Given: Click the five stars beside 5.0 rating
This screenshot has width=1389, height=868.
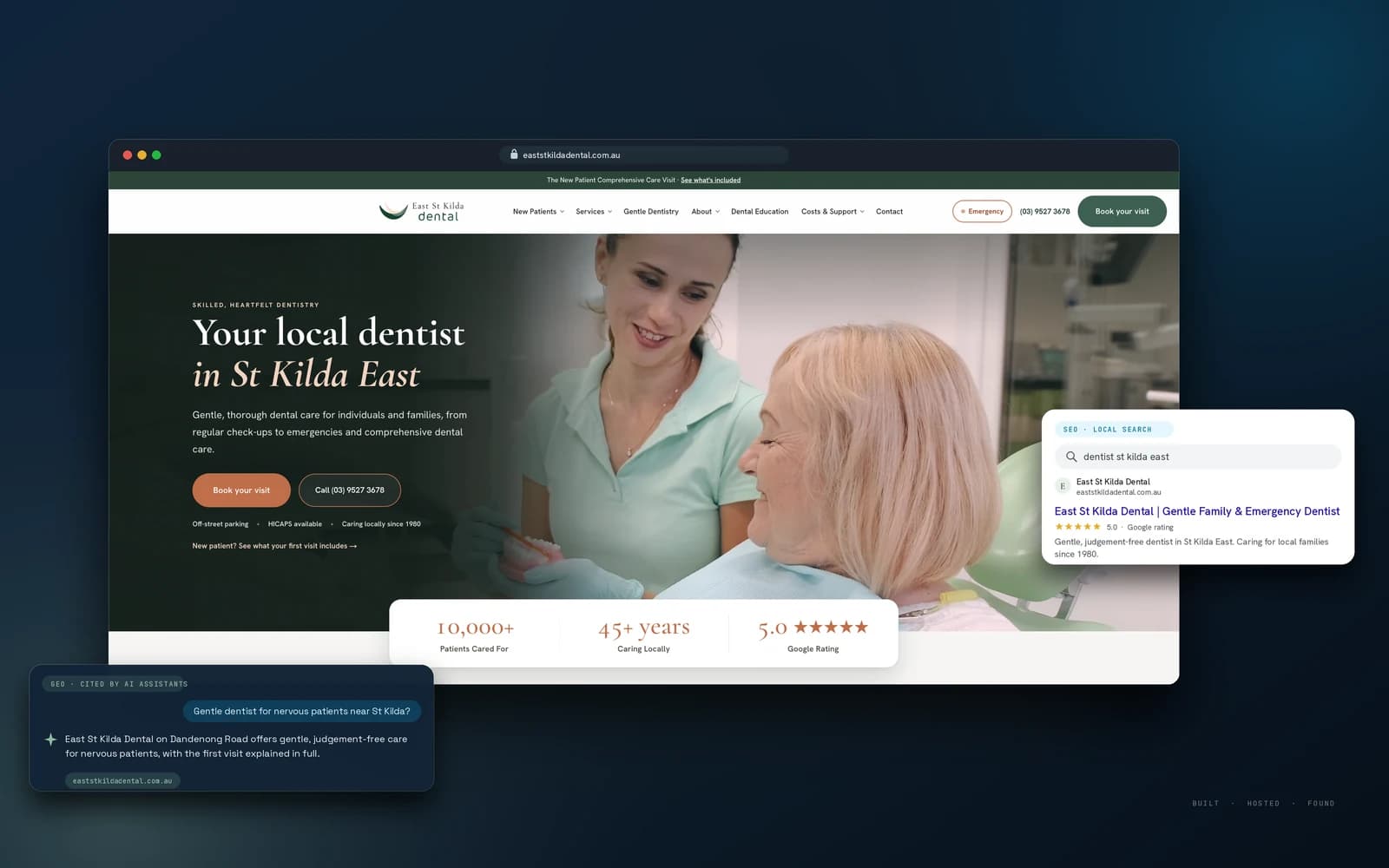Looking at the screenshot, I should point(831,627).
